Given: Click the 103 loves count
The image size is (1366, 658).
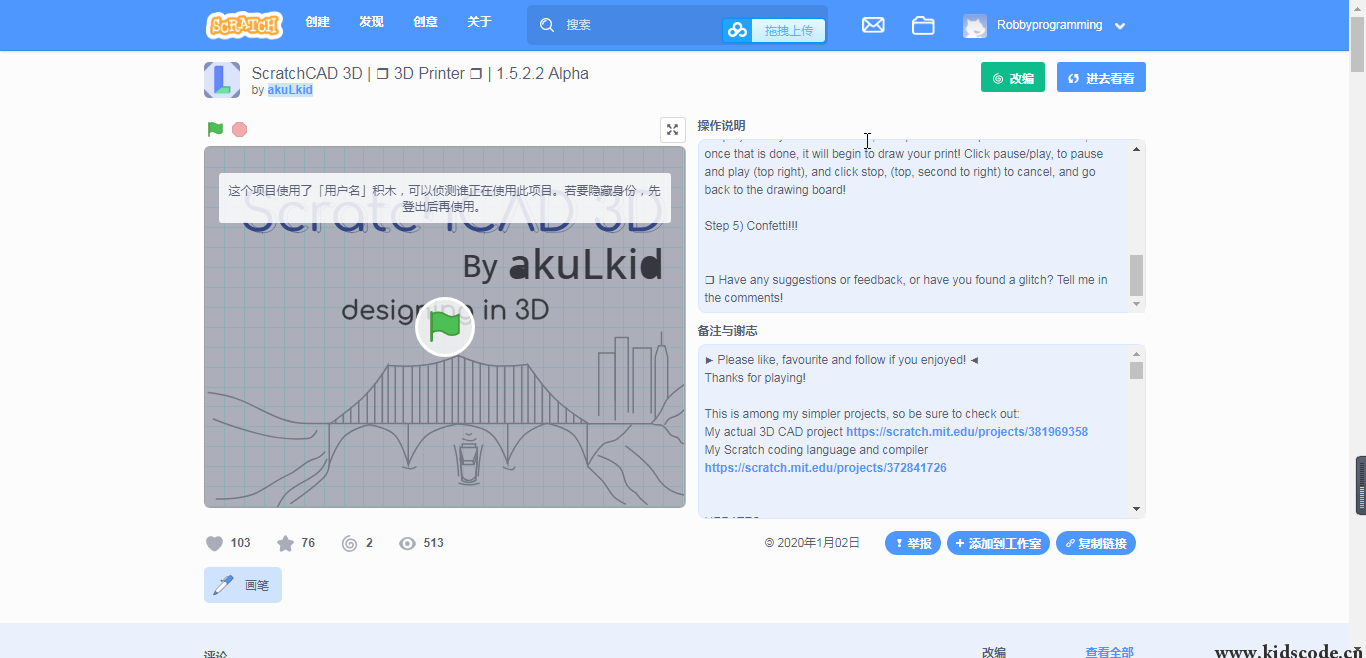Looking at the screenshot, I should [240, 543].
